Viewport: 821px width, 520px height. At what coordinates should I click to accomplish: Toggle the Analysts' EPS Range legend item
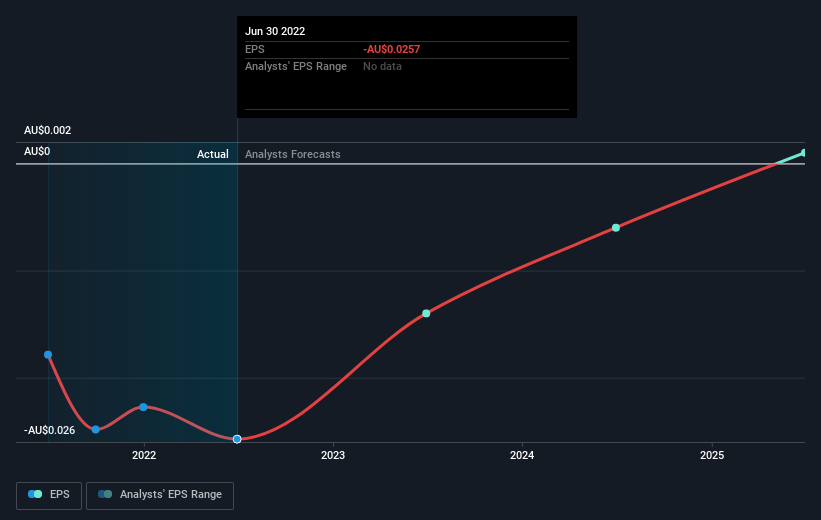click(160, 494)
